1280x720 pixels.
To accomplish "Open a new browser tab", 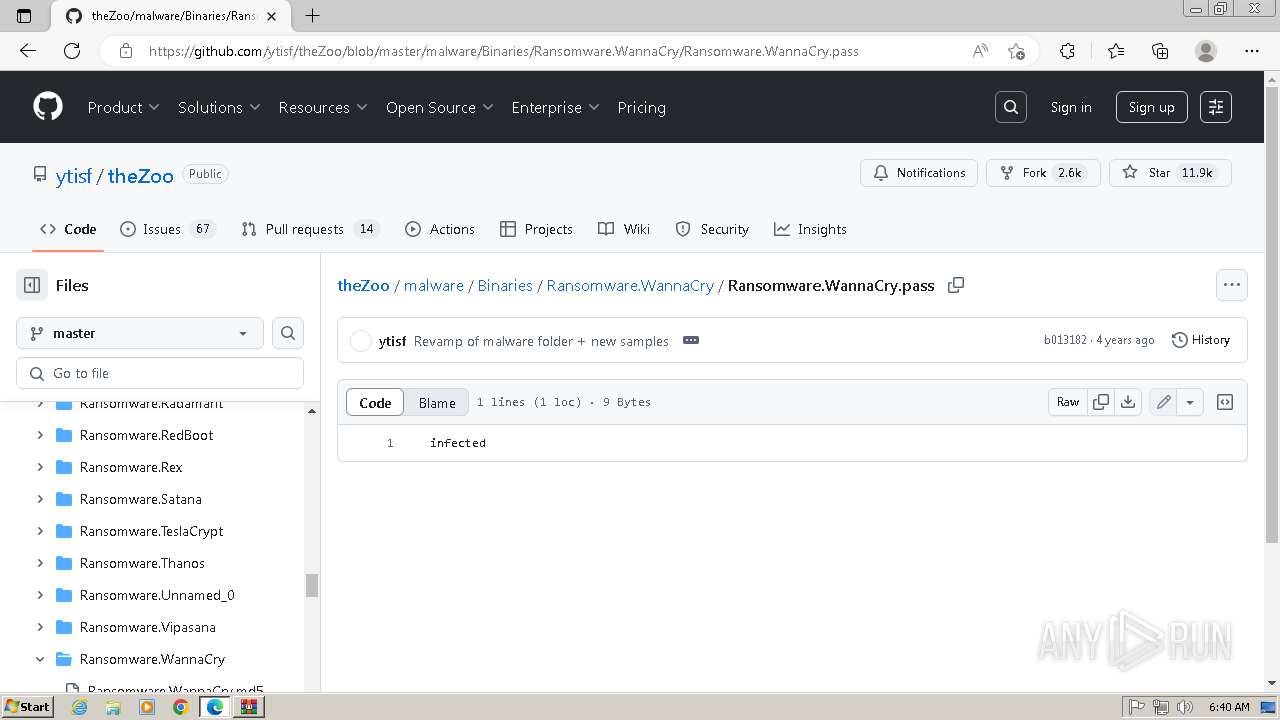I will pos(313,15).
